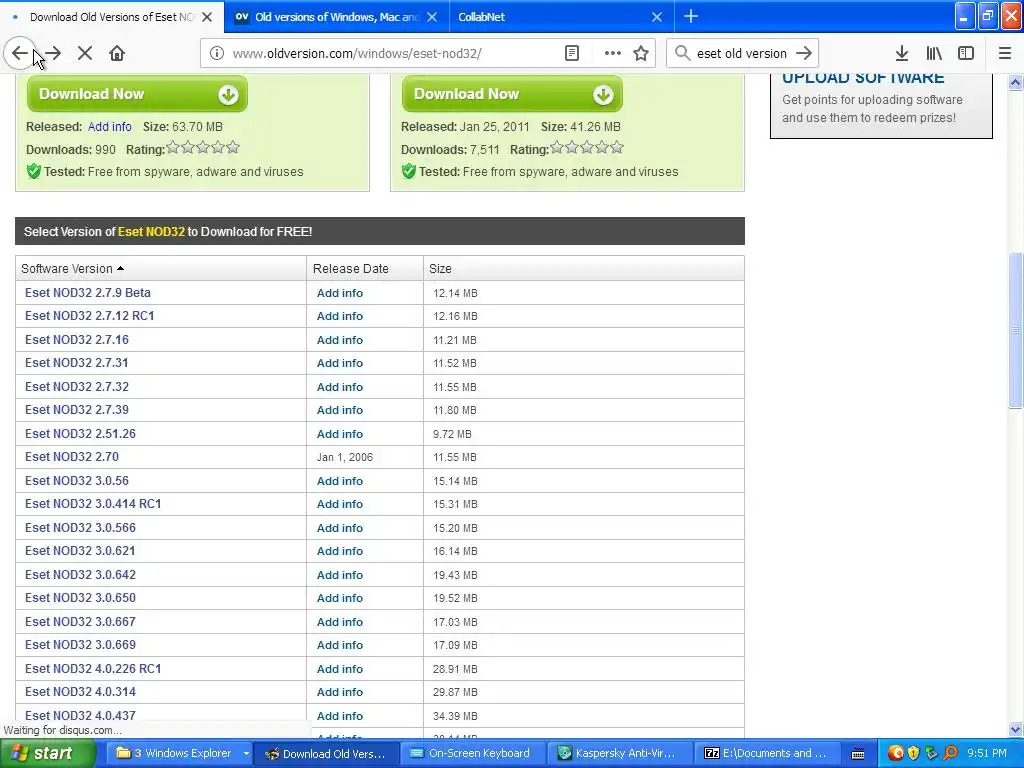The width and height of the screenshot is (1024, 768).
Task: Close the Old versions of Windows tab
Action: 432,17
